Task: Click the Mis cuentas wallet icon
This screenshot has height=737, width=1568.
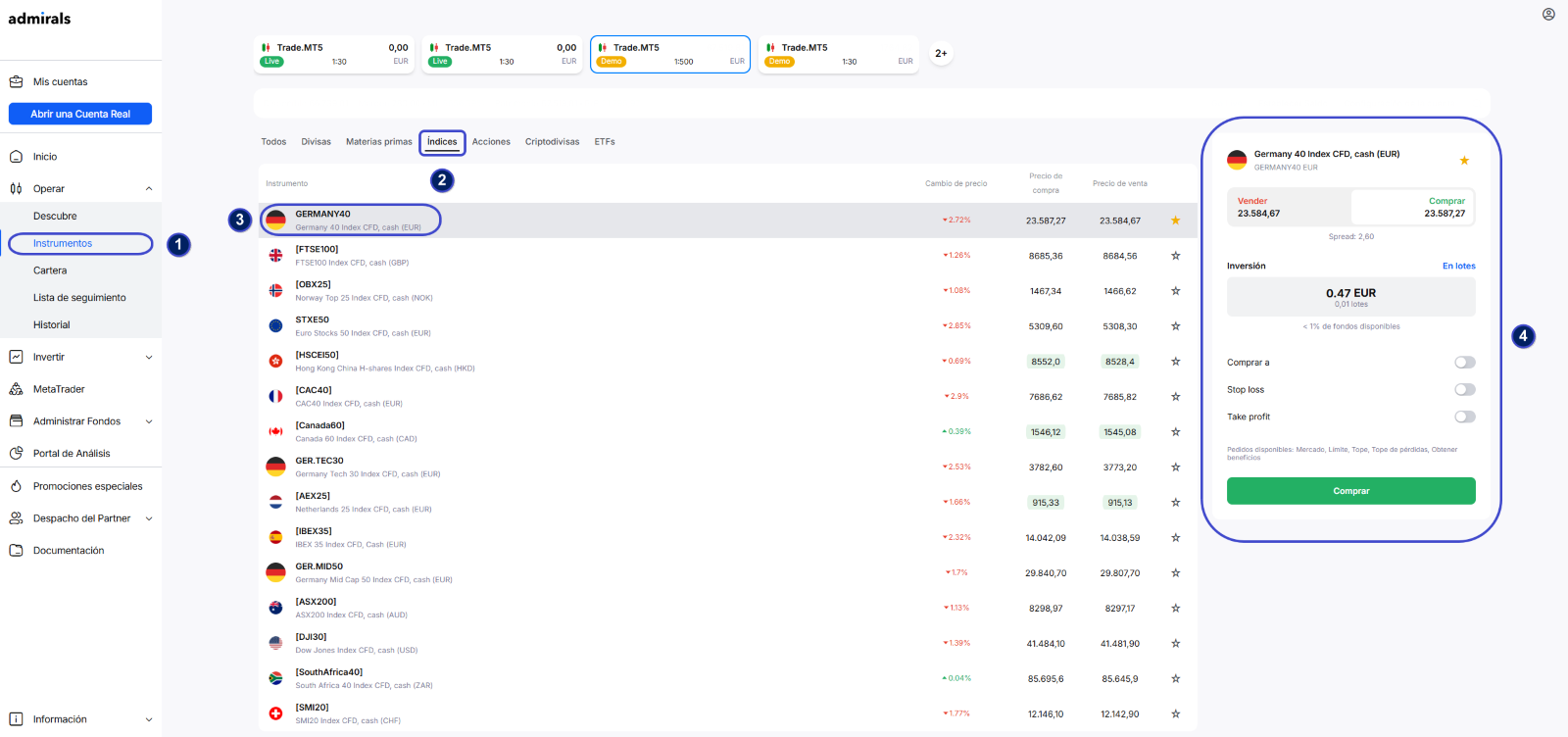Action: tap(16, 81)
